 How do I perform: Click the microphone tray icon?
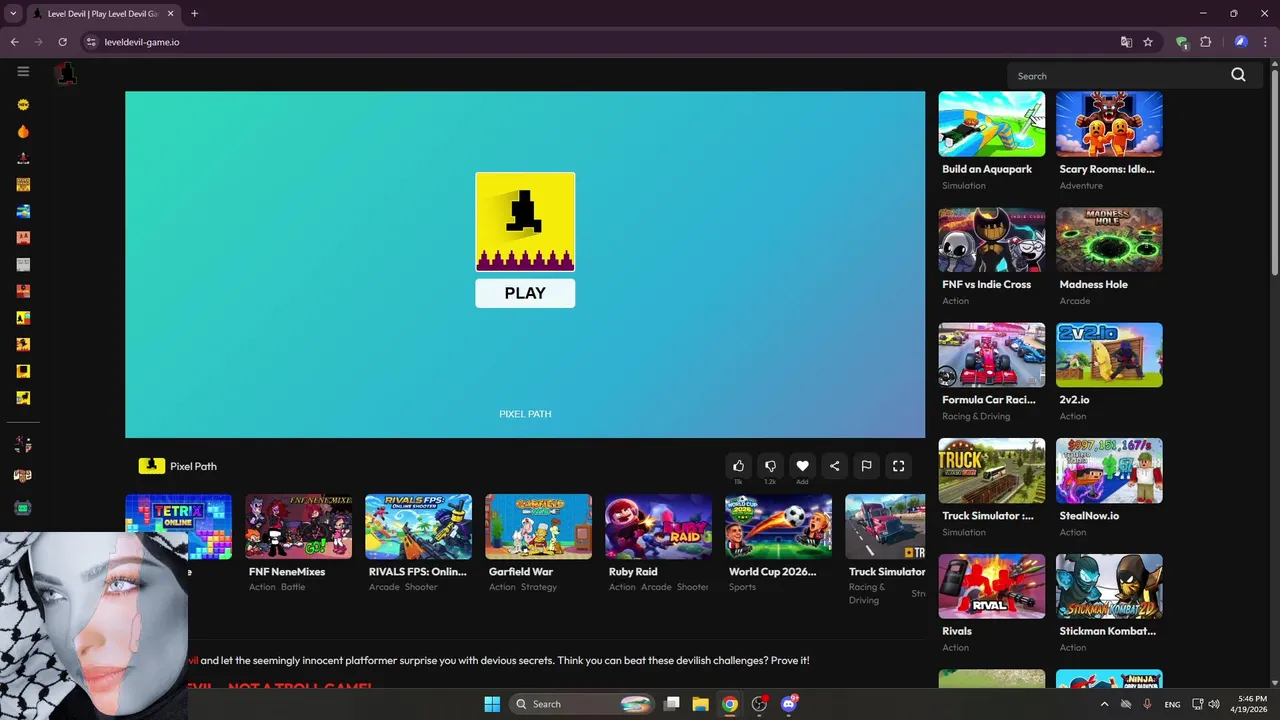(1147, 704)
